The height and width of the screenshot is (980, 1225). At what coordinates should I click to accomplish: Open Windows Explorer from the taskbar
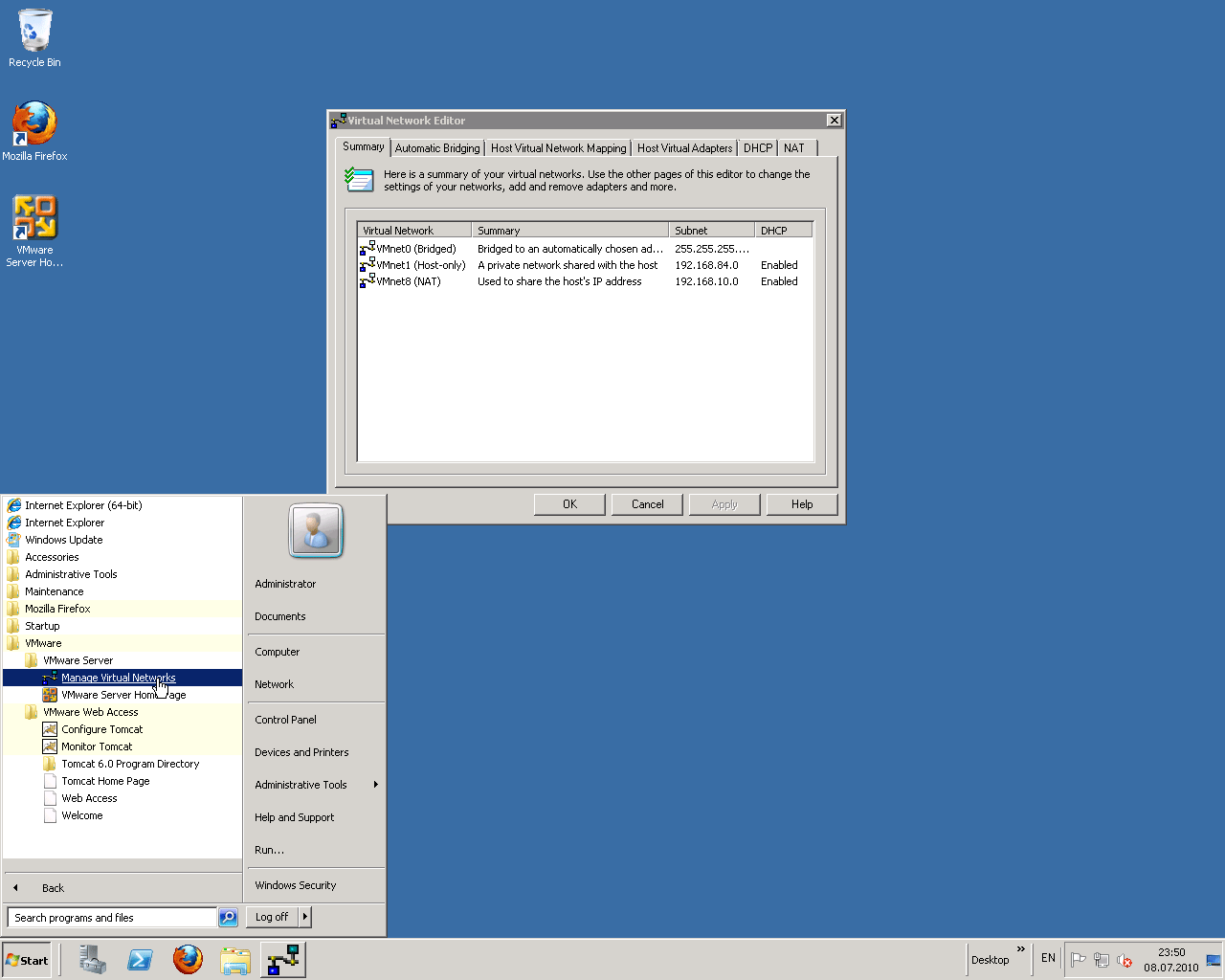(x=235, y=959)
